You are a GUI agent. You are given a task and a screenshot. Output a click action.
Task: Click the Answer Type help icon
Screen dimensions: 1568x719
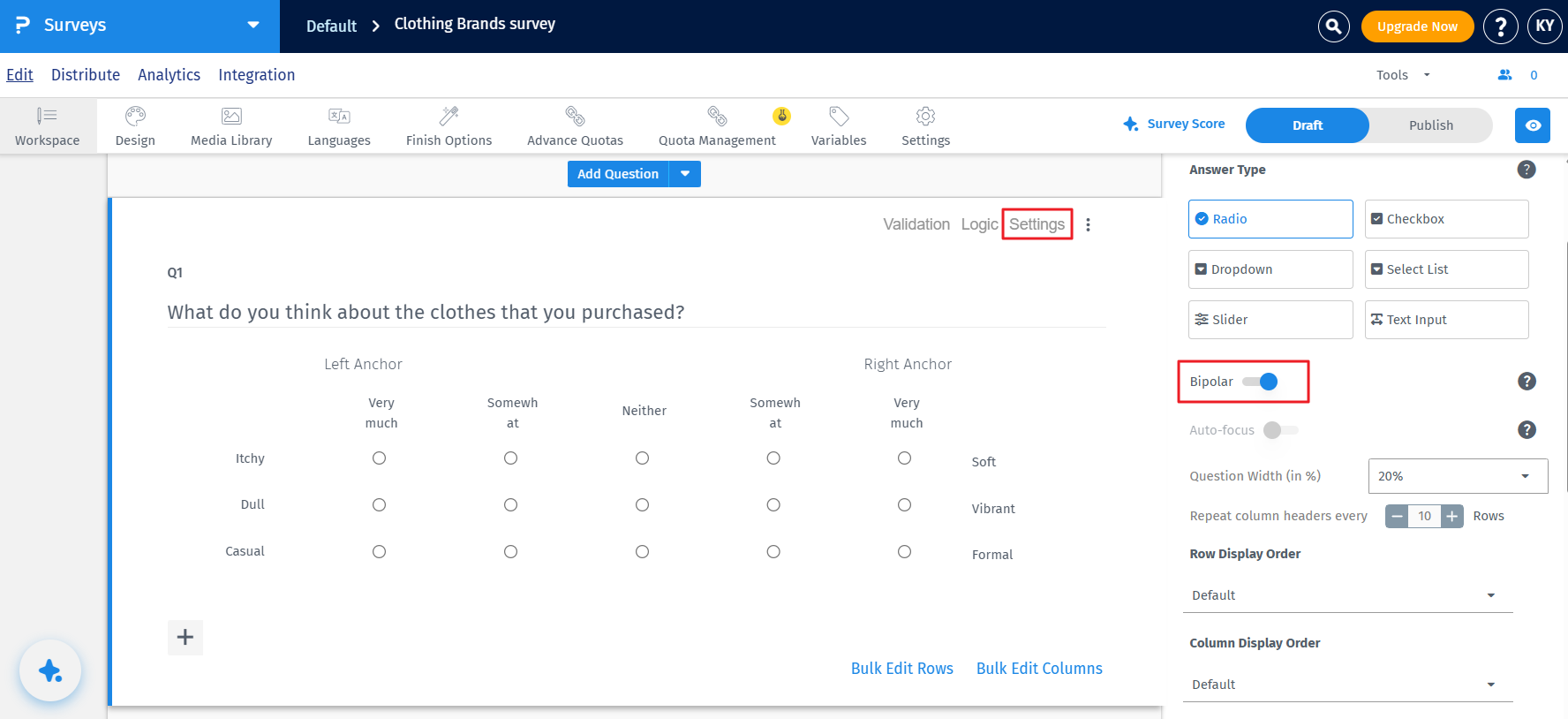click(1527, 170)
